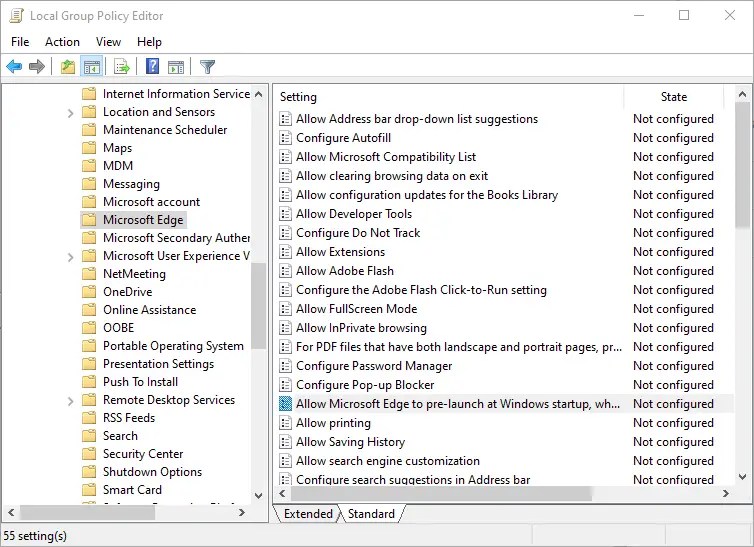
Task: Click the Back arrow toolbar icon
Action: click(x=14, y=66)
